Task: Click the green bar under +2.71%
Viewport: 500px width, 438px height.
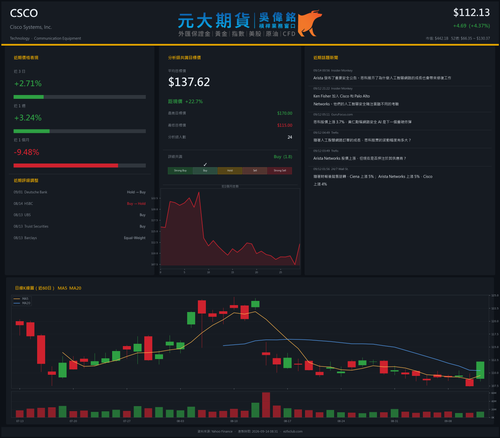Action: (29, 97)
